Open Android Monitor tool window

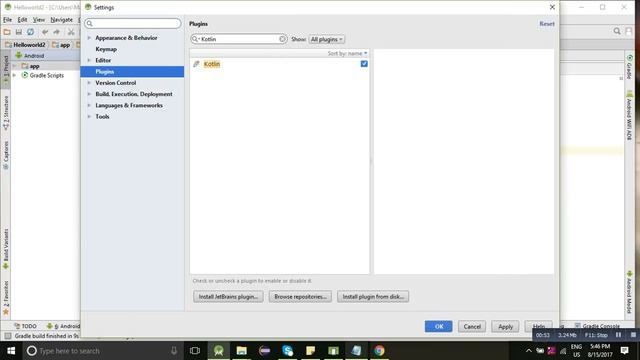(63, 326)
